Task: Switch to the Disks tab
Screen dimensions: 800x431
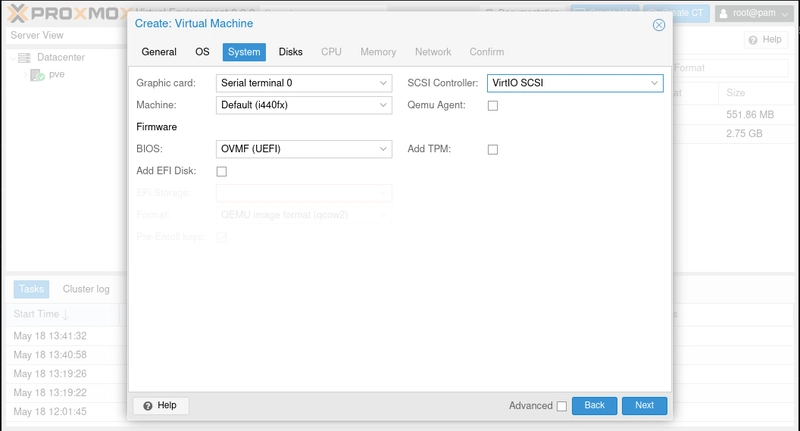Action: click(x=290, y=52)
